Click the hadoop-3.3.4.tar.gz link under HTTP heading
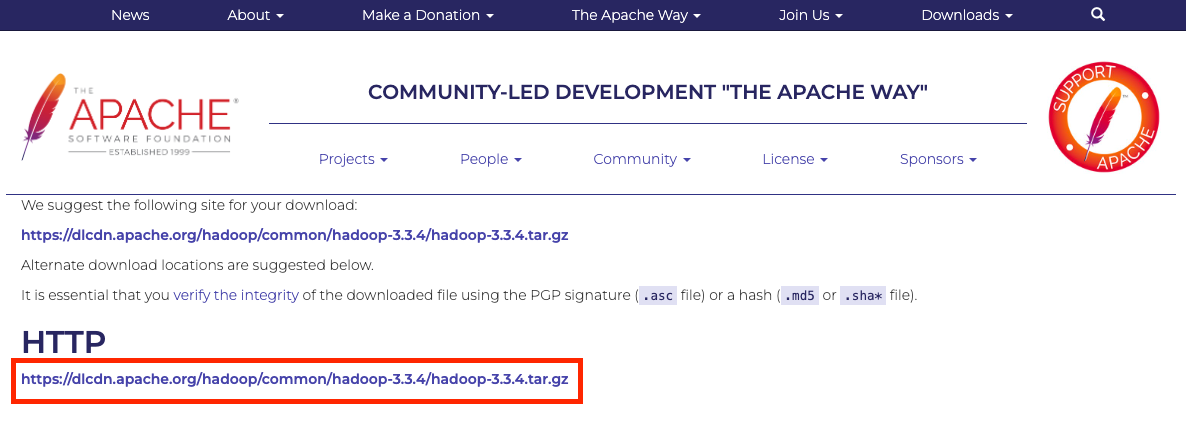 [x=295, y=379]
